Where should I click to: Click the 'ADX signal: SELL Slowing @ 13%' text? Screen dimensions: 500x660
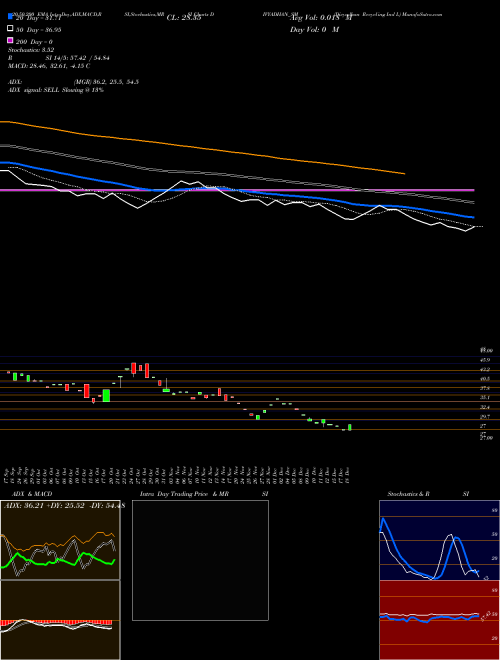coord(56,90)
